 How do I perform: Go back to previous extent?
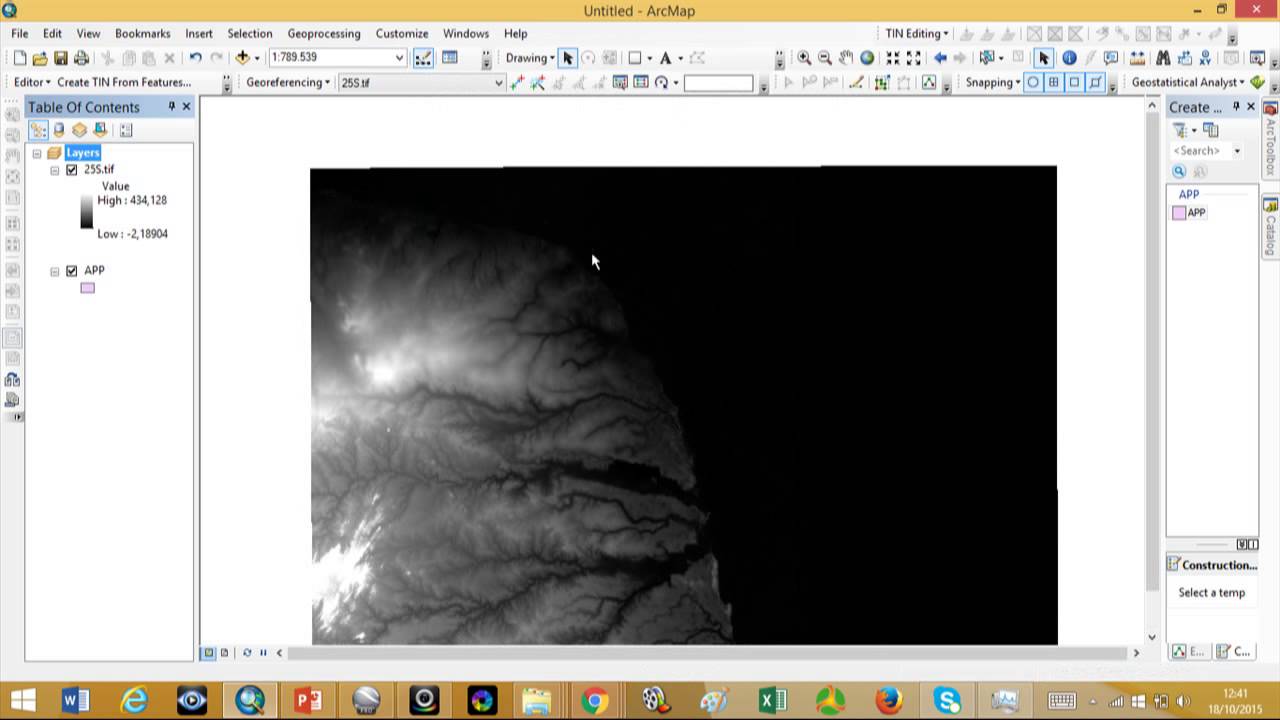click(x=940, y=58)
